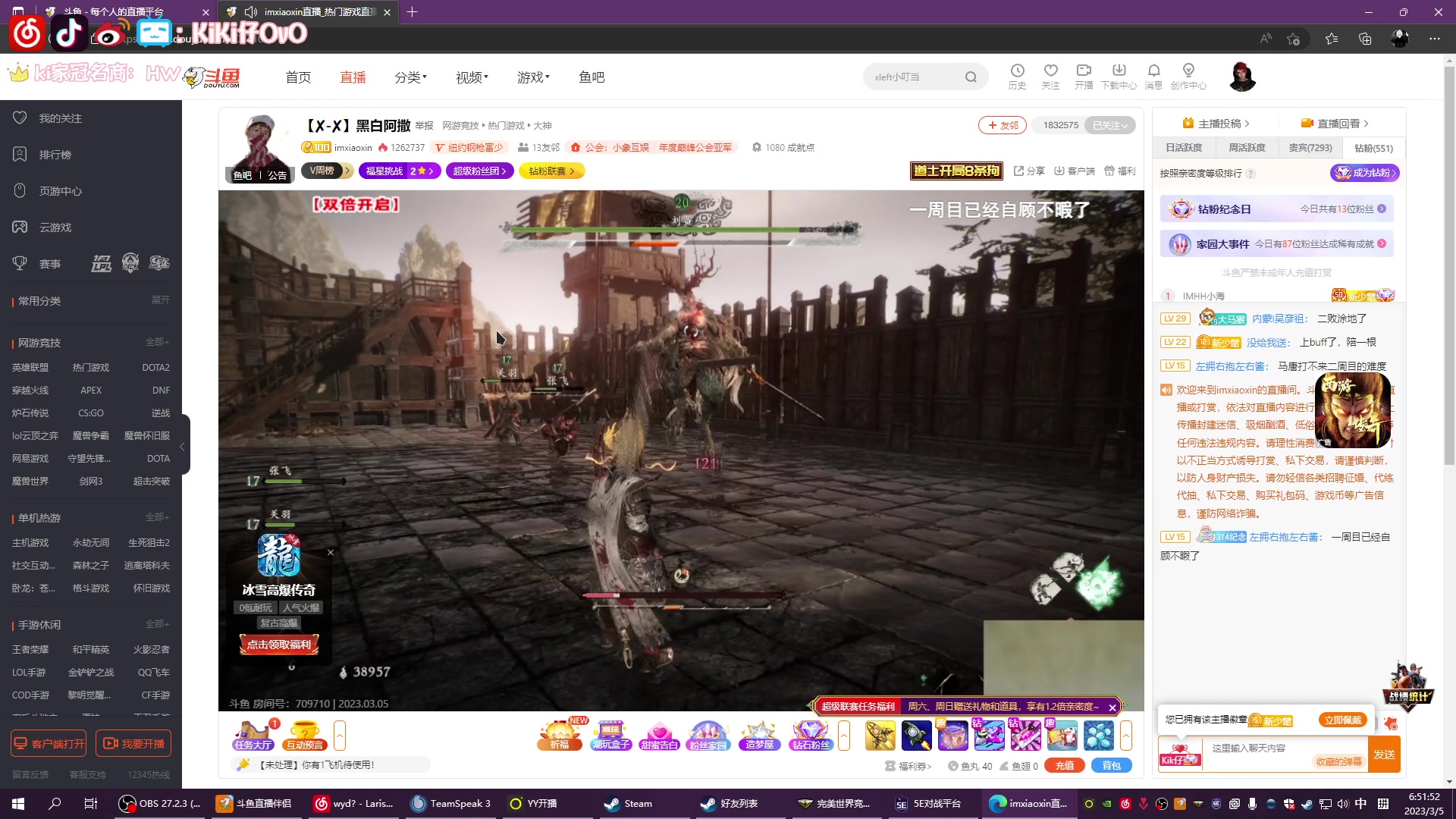
Task: Open the 造梦屋 icon
Action: click(x=759, y=736)
